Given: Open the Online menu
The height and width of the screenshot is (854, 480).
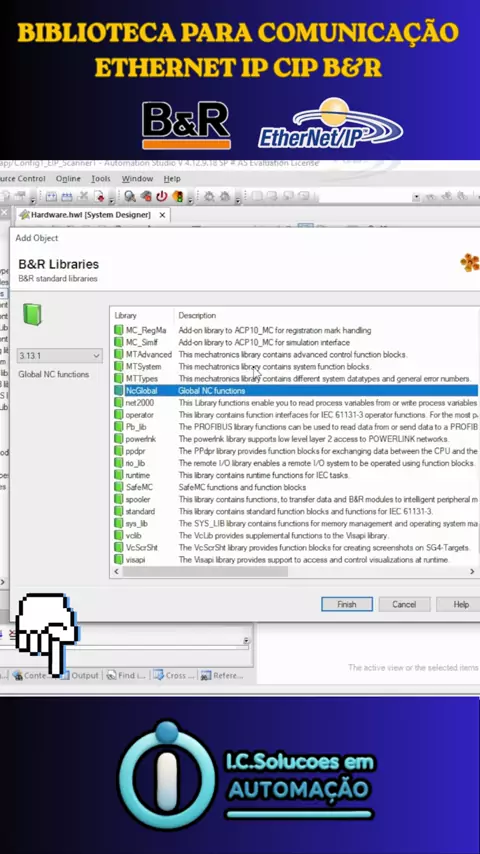Looking at the screenshot, I should tap(68, 179).
